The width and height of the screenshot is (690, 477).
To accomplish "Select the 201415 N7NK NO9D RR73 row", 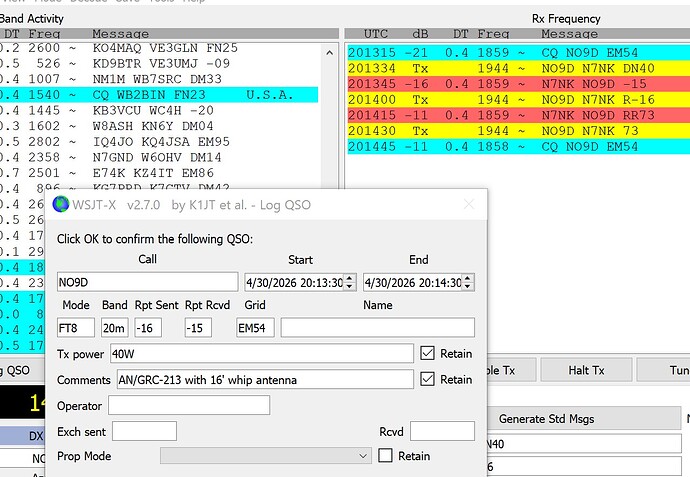I will (x=518, y=115).
